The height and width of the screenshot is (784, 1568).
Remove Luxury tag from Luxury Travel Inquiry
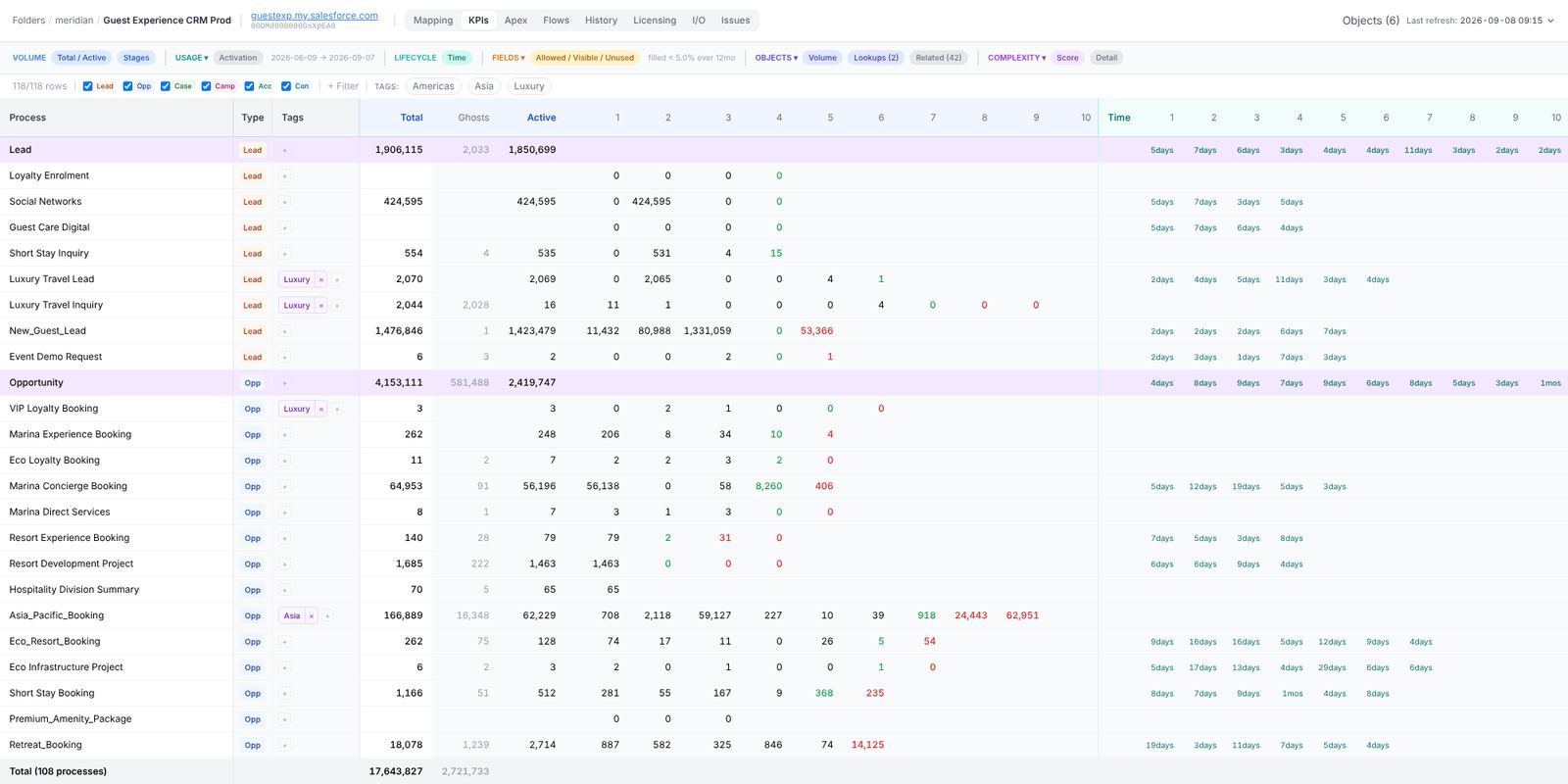point(320,306)
